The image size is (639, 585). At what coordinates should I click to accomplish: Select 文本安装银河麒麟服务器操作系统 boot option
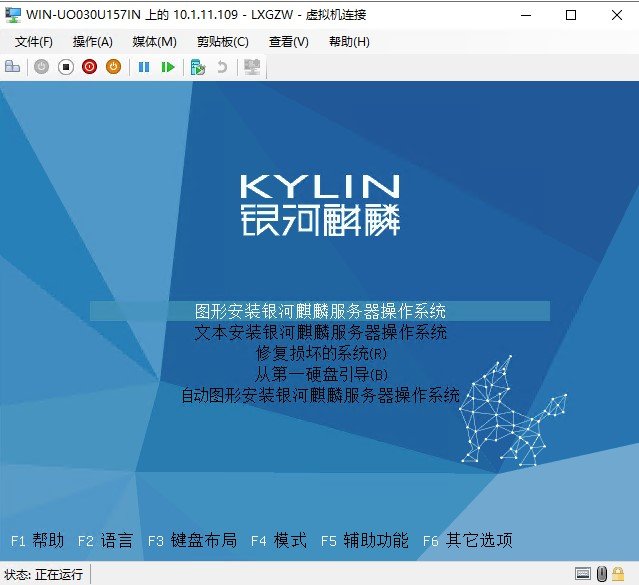point(320,332)
